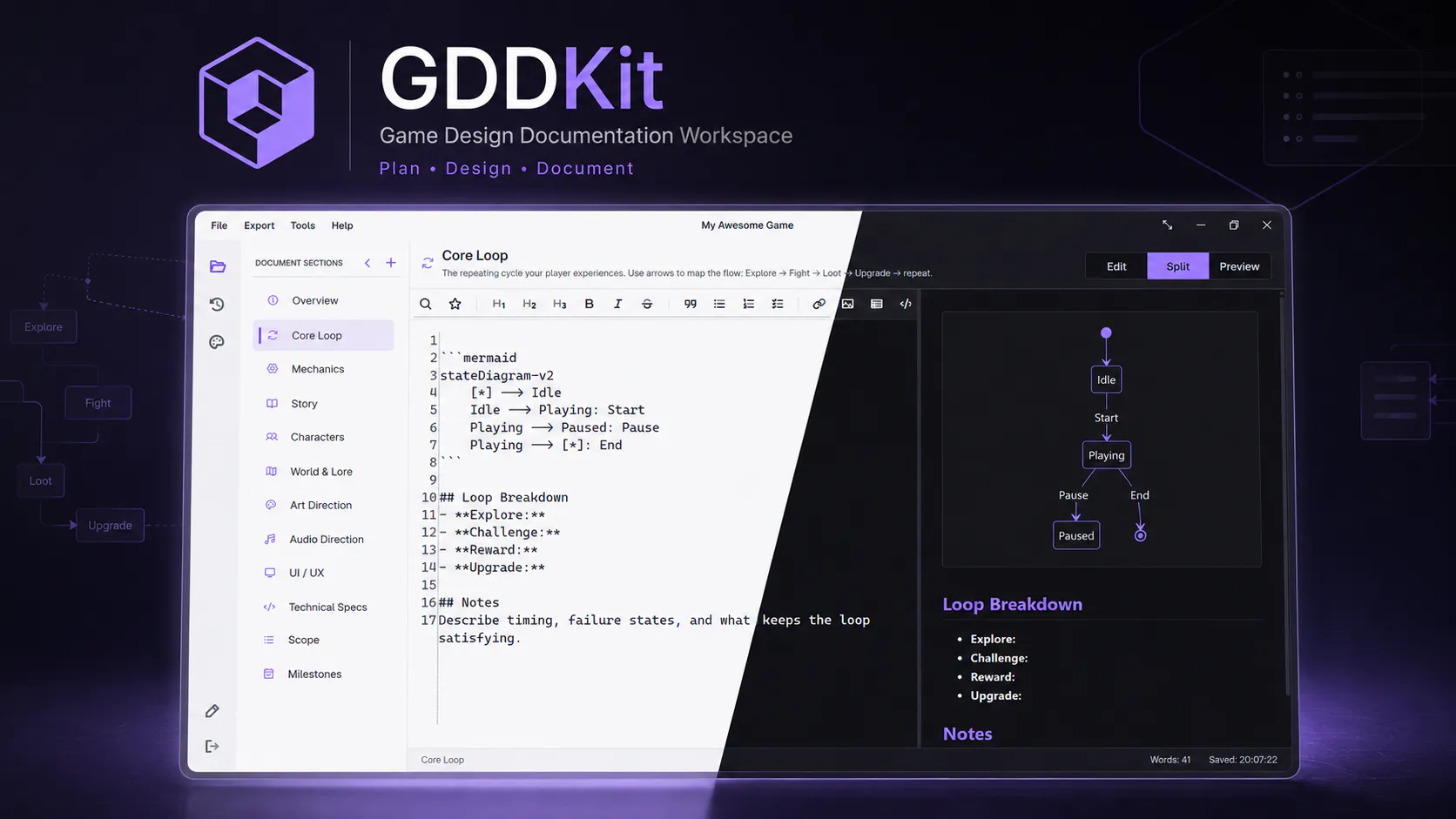Click Core Loop label in status bar
Image resolution: width=1456 pixels, height=819 pixels.
point(442,760)
